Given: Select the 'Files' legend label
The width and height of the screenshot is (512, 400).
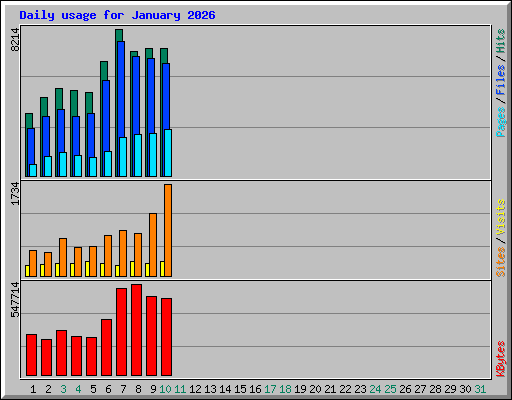Looking at the screenshot, I should coord(500,80).
